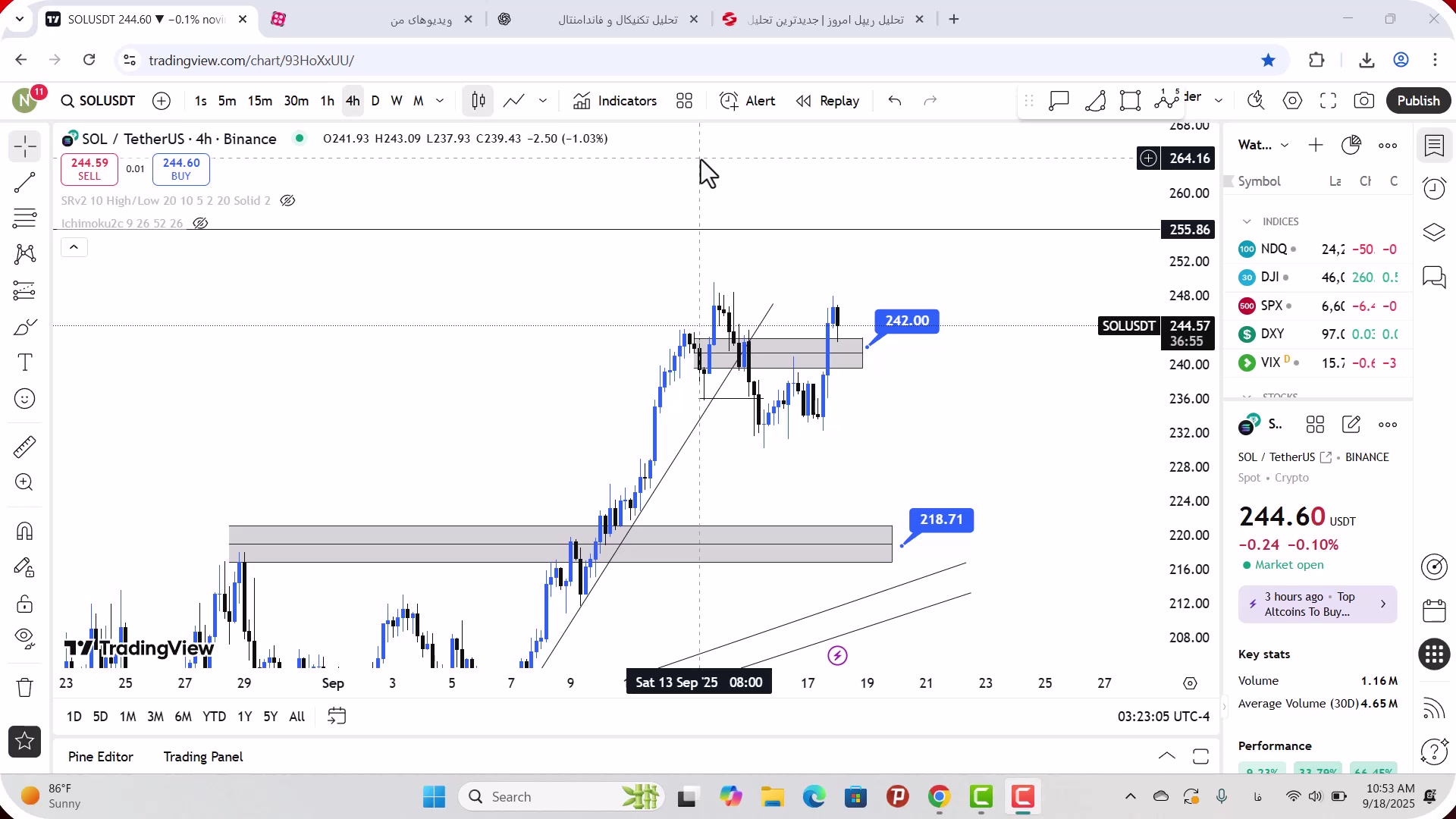Publish the chart idea

(x=1418, y=101)
